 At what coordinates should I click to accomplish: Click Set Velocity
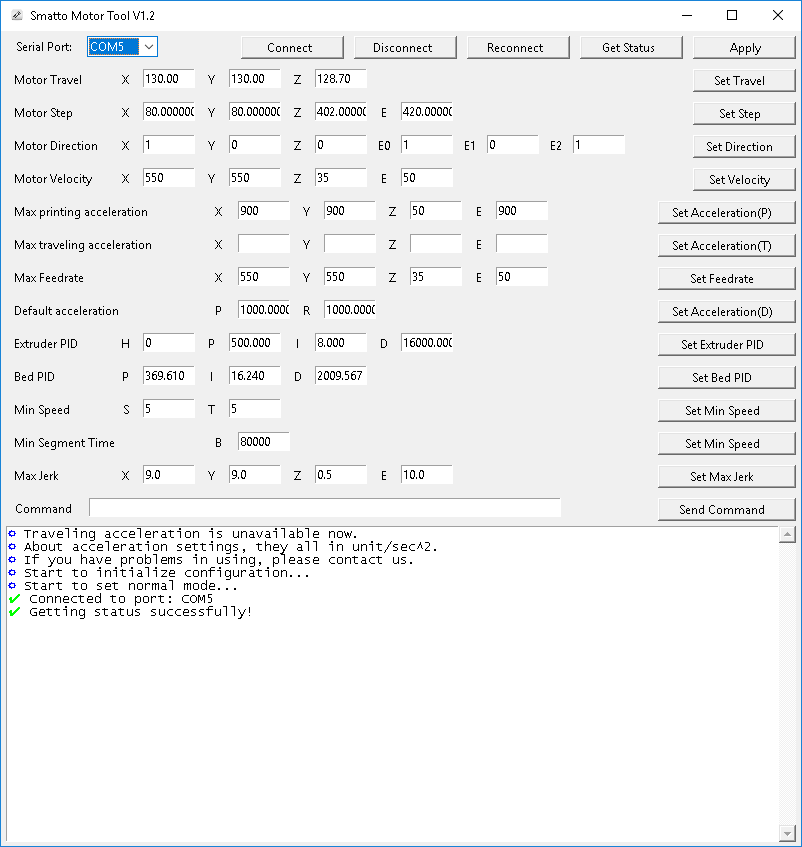[x=744, y=179]
